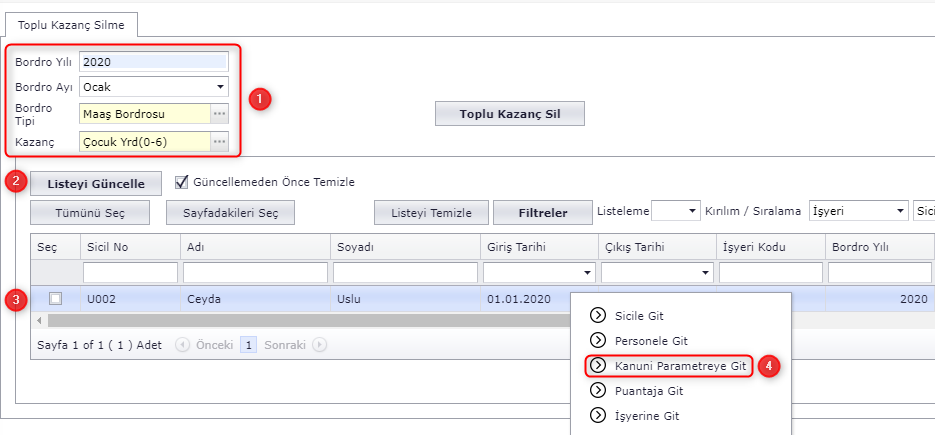Go to next page with Sonraki arrow
This screenshot has height=435, width=935.
coord(319,345)
